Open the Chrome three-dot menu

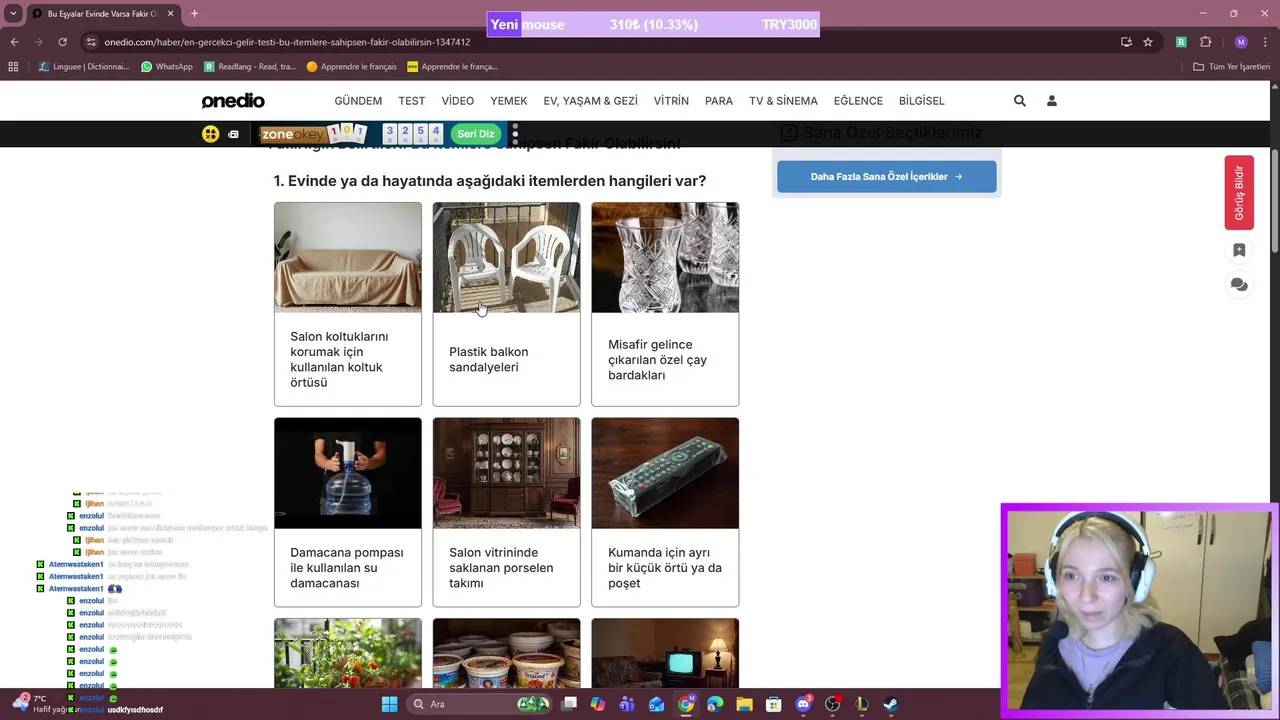[x=1264, y=42]
